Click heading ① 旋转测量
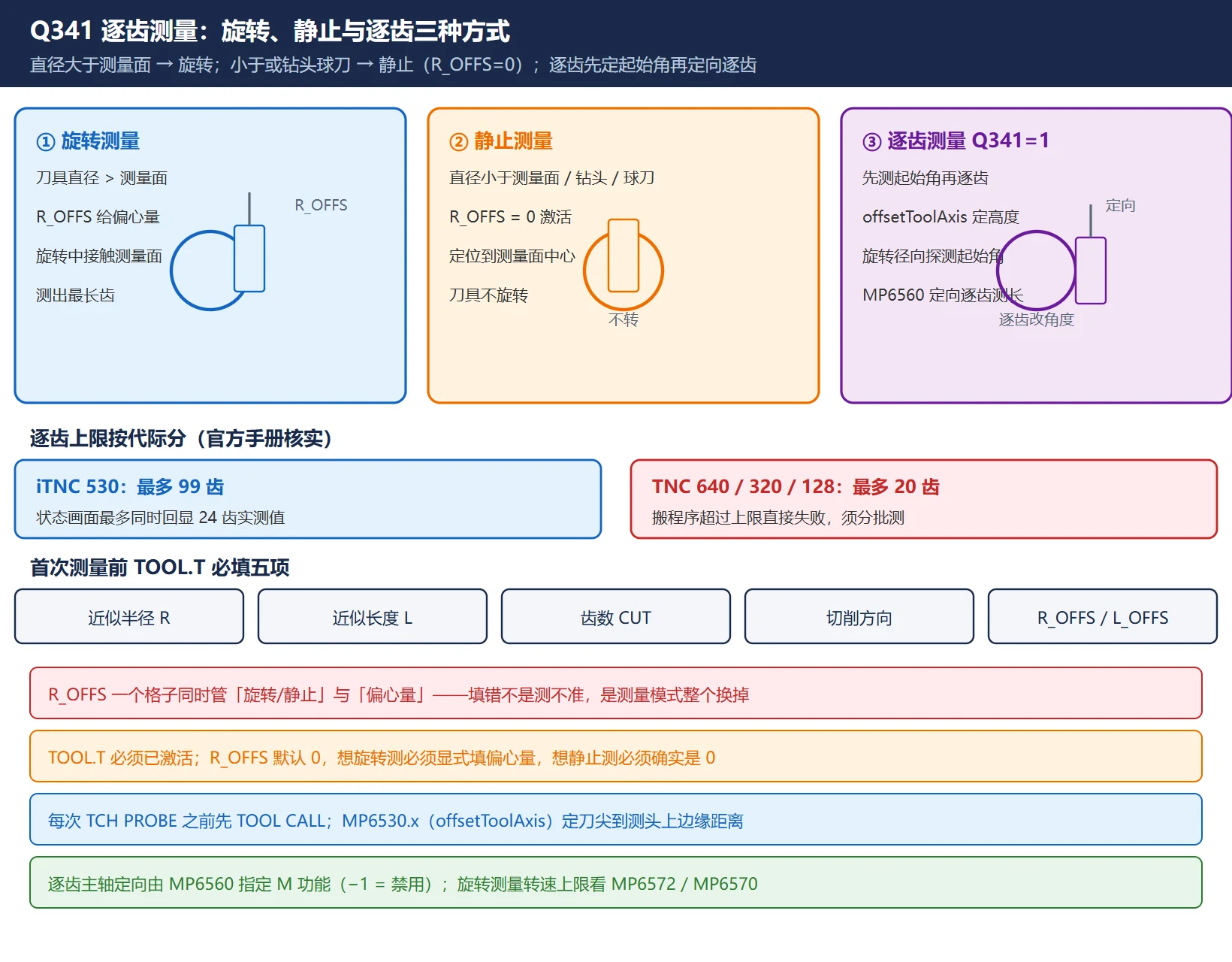This screenshot has height=962, width=1232. point(88,141)
